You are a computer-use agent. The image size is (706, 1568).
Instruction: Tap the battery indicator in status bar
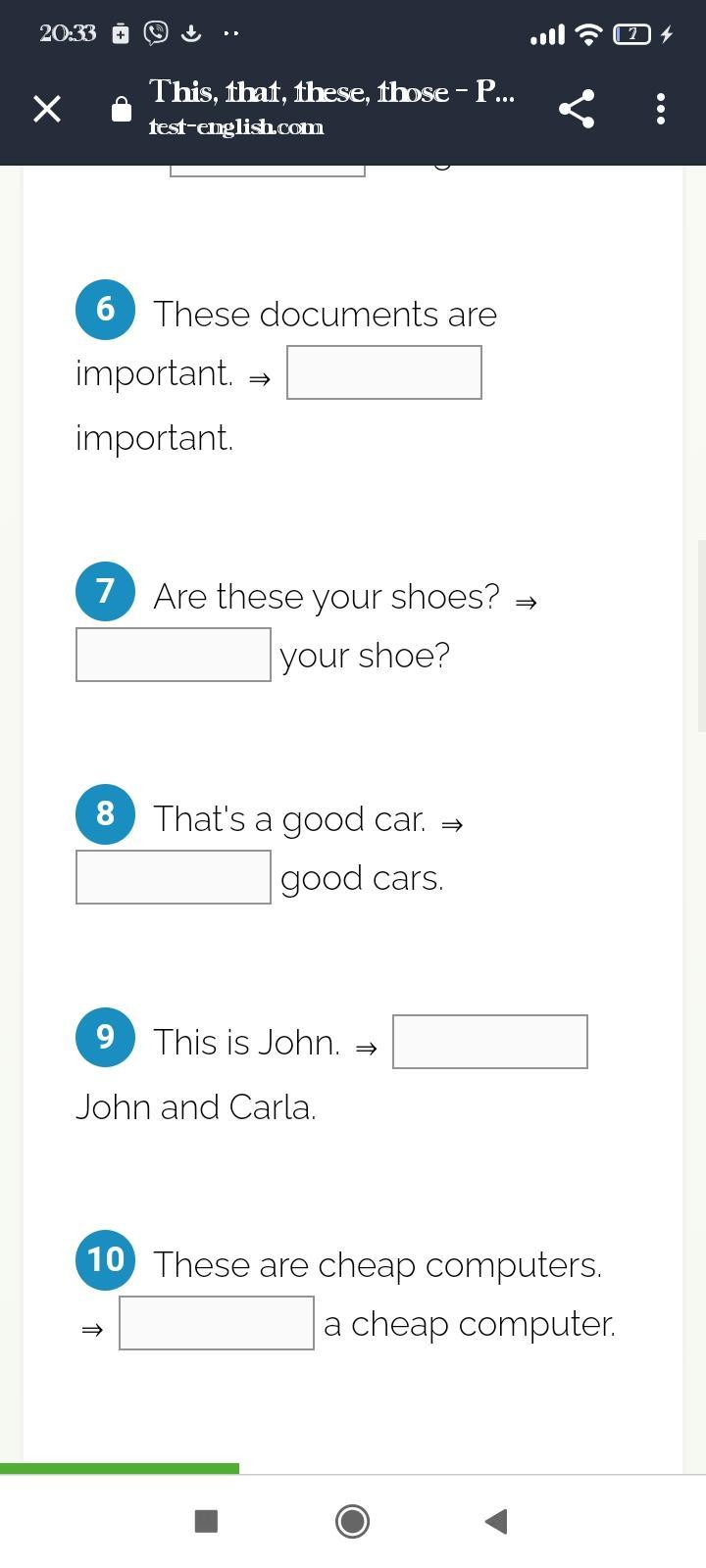pos(632,34)
